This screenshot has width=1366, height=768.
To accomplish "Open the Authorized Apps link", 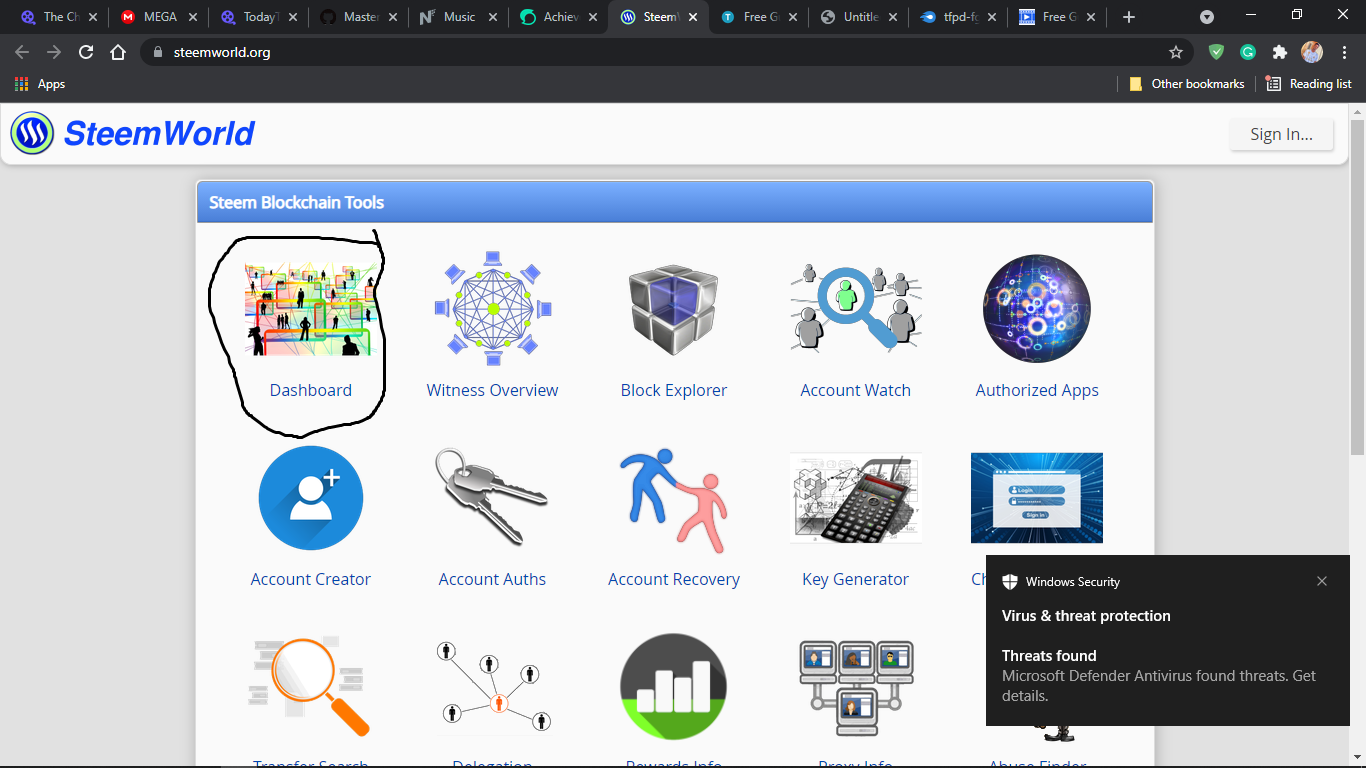I will (1037, 390).
